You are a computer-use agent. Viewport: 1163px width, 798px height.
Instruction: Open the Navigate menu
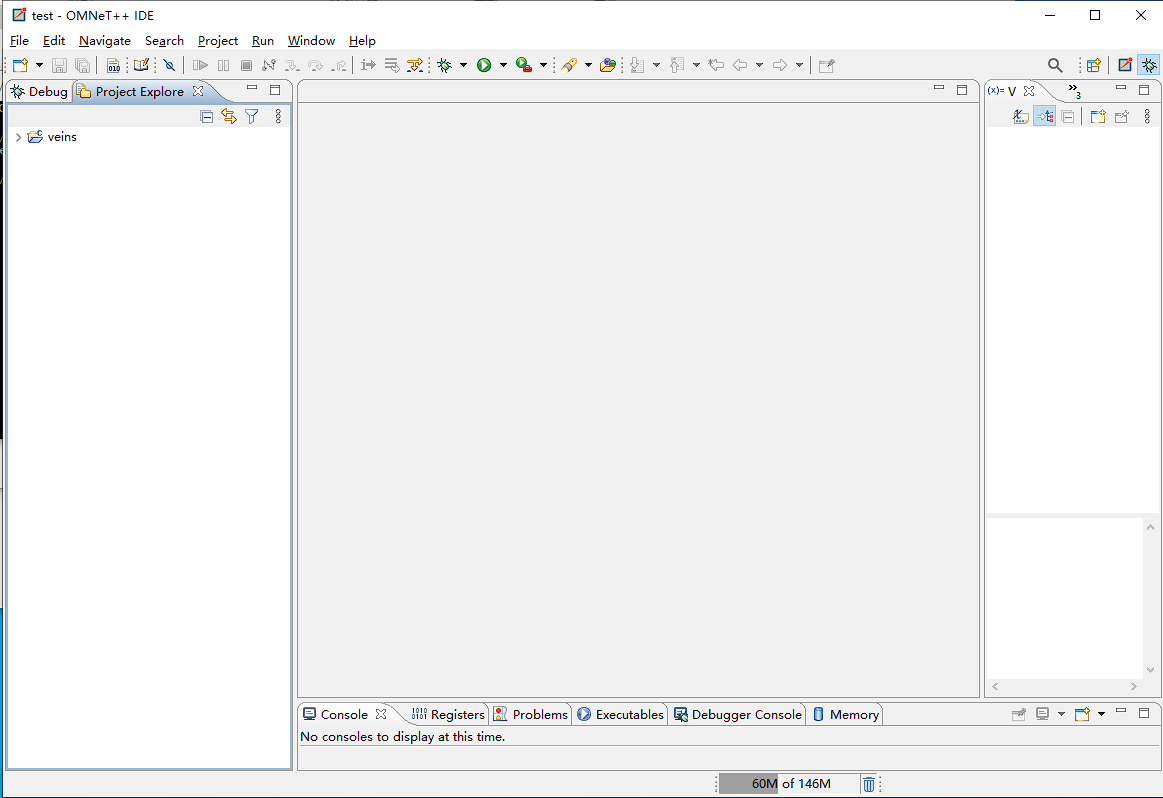point(105,41)
